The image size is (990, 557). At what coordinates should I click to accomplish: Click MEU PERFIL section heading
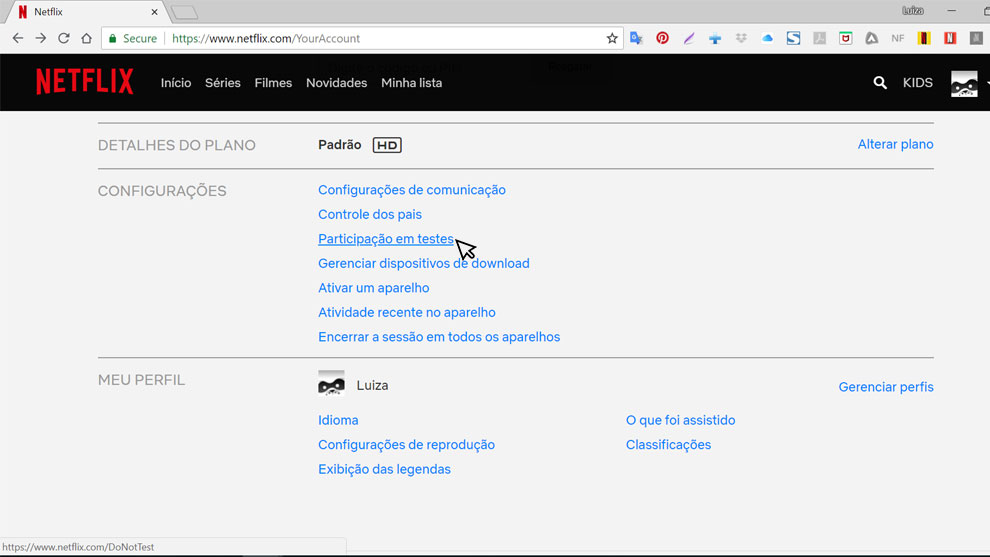141,380
